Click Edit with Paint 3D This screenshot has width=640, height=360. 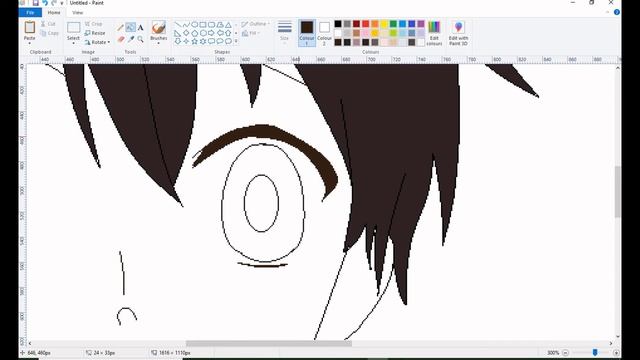pos(458,33)
